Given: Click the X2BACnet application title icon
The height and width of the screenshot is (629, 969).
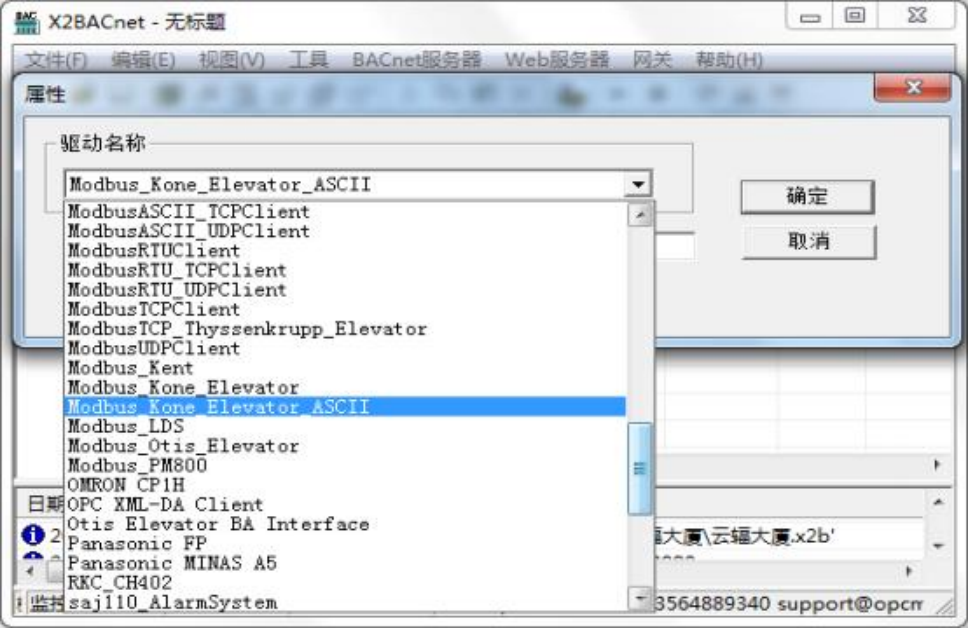Looking at the screenshot, I should (27, 23).
